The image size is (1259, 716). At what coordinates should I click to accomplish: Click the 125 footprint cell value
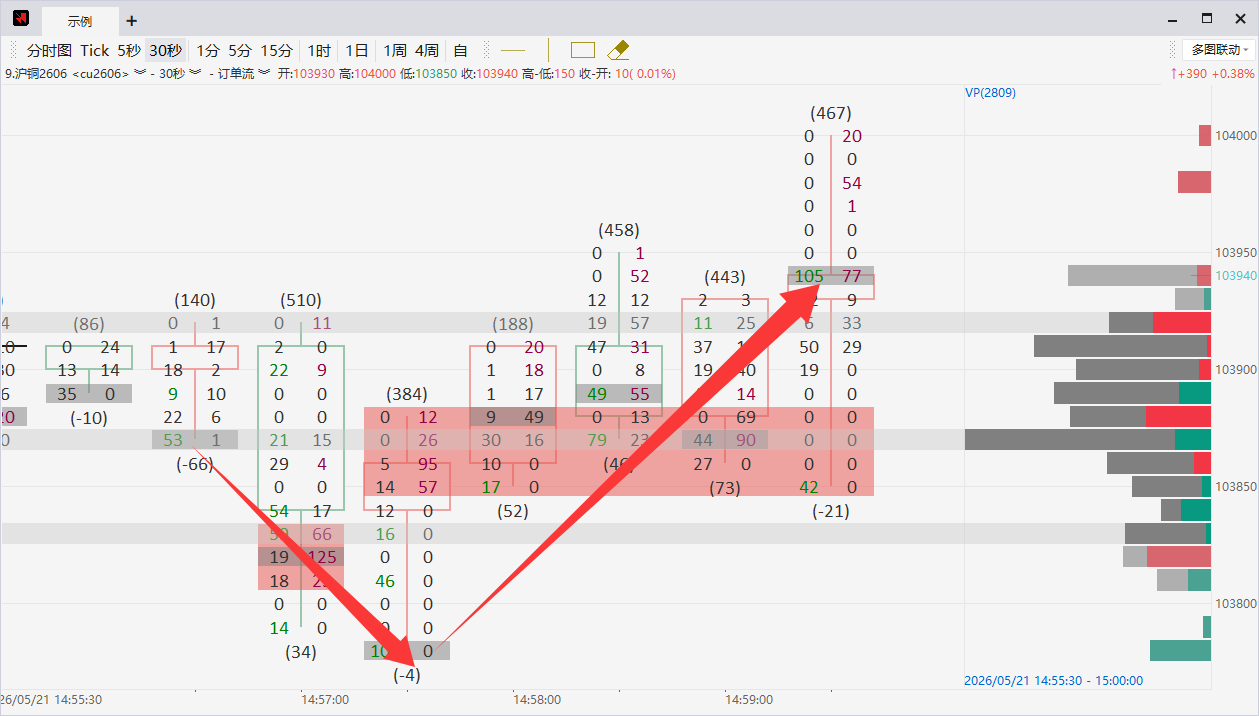coord(322,558)
